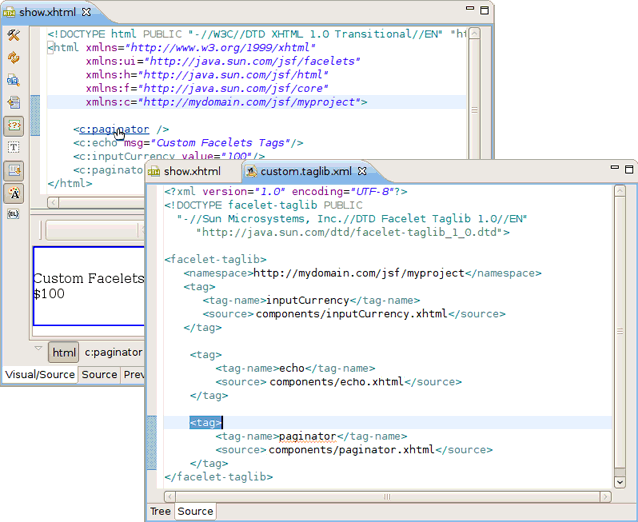The image size is (638, 522).
Task: Click the paginator tag-name text
Action: tap(308, 436)
